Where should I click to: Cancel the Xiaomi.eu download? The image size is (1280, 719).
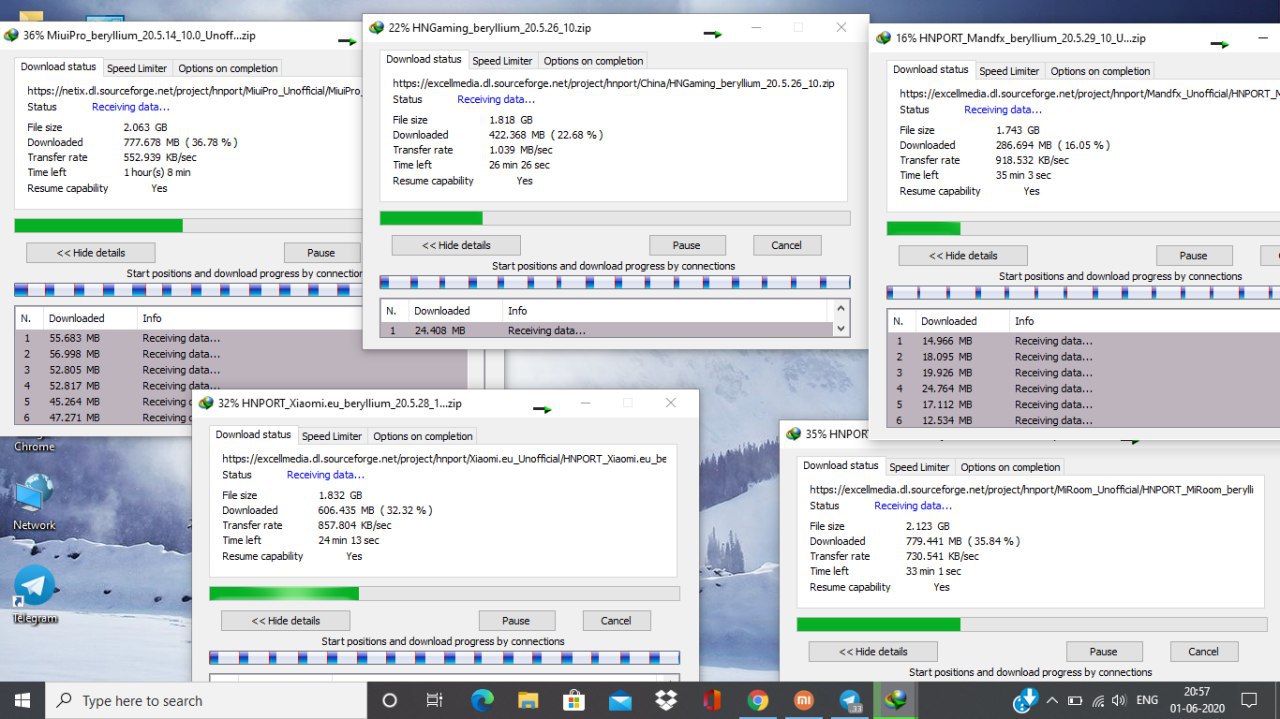click(x=616, y=621)
